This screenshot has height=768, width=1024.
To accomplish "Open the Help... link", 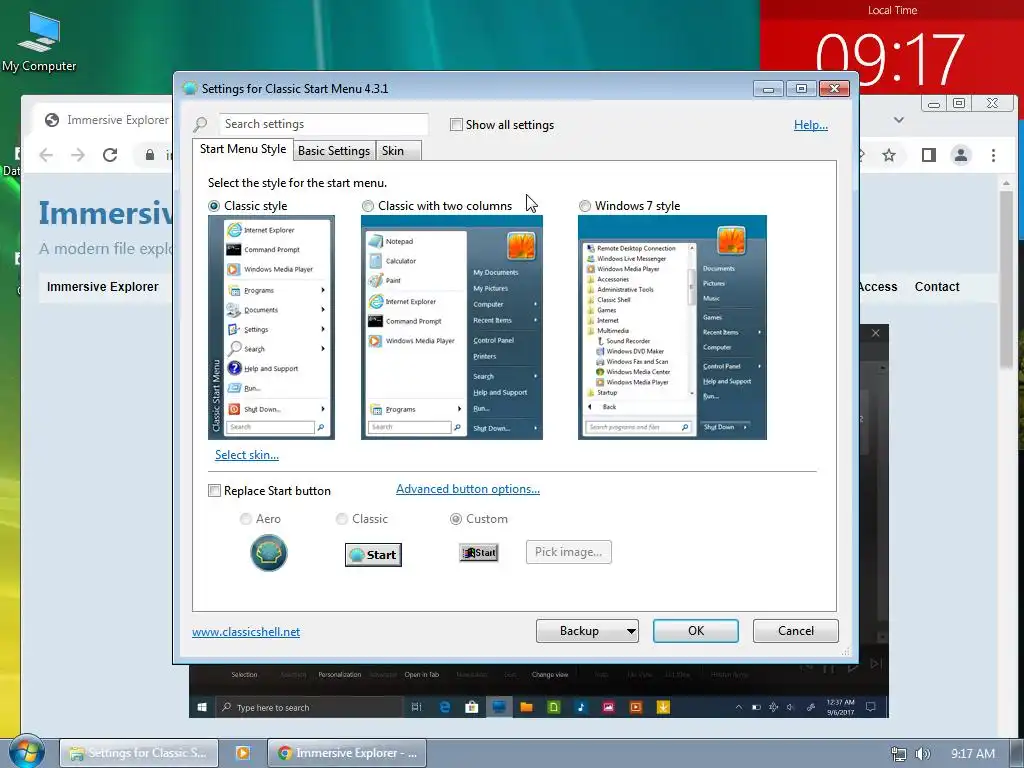I will coord(810,125).
